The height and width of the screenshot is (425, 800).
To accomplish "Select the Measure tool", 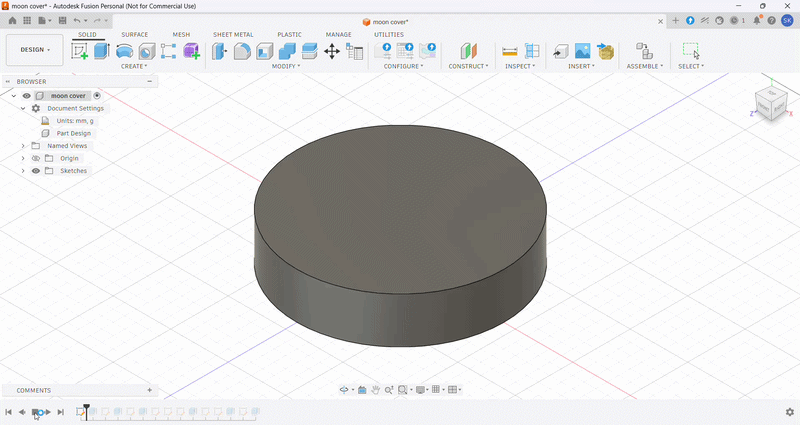I will point(510,51).
